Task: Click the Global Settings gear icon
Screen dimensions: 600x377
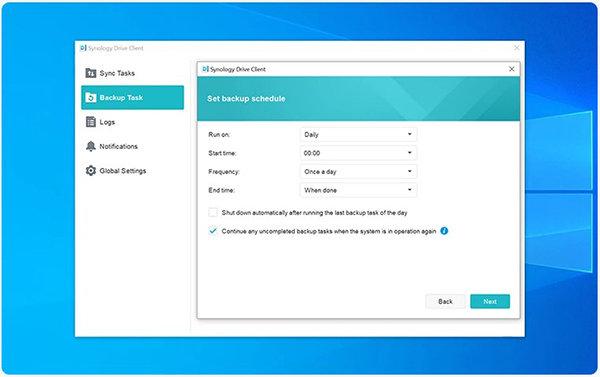Action: [x=91, y=171]
